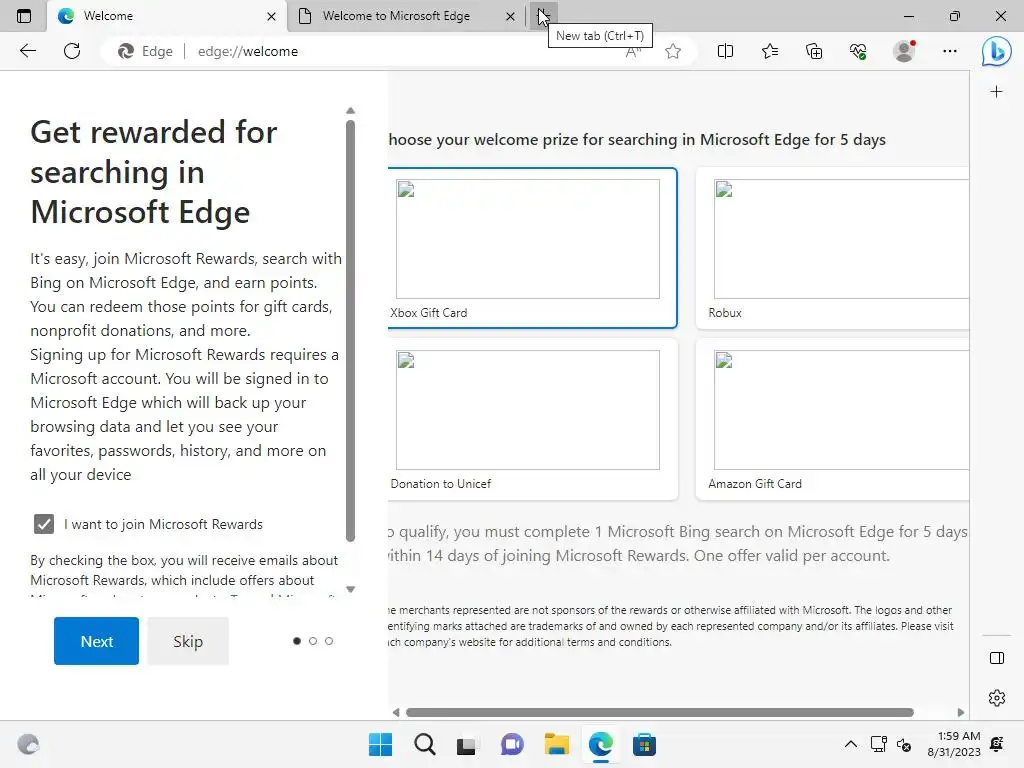Click the left panel scroll up arrow
Screen dimensions: 1024x768
click(x=350, y=110)
